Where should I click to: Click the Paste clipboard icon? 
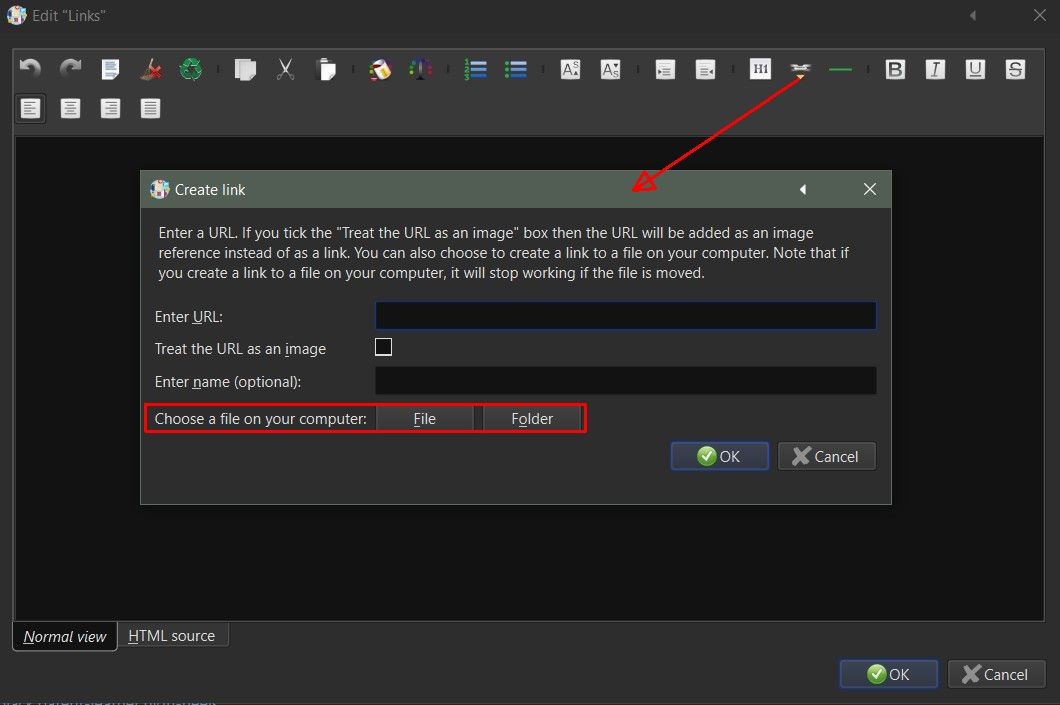pyautogui.click(x=326, y=69)
